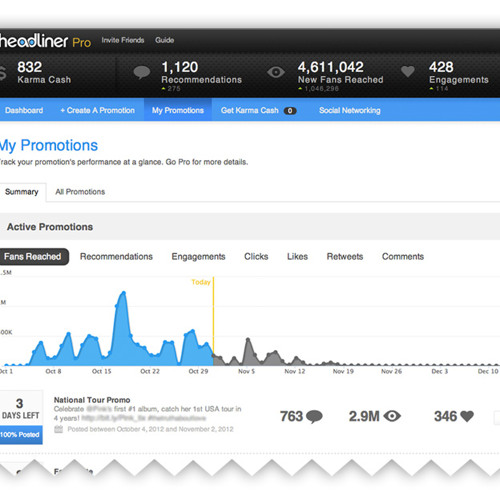Click the headliner Pro logo
Viewport: 500px width, 500px height.
[45, 41]
